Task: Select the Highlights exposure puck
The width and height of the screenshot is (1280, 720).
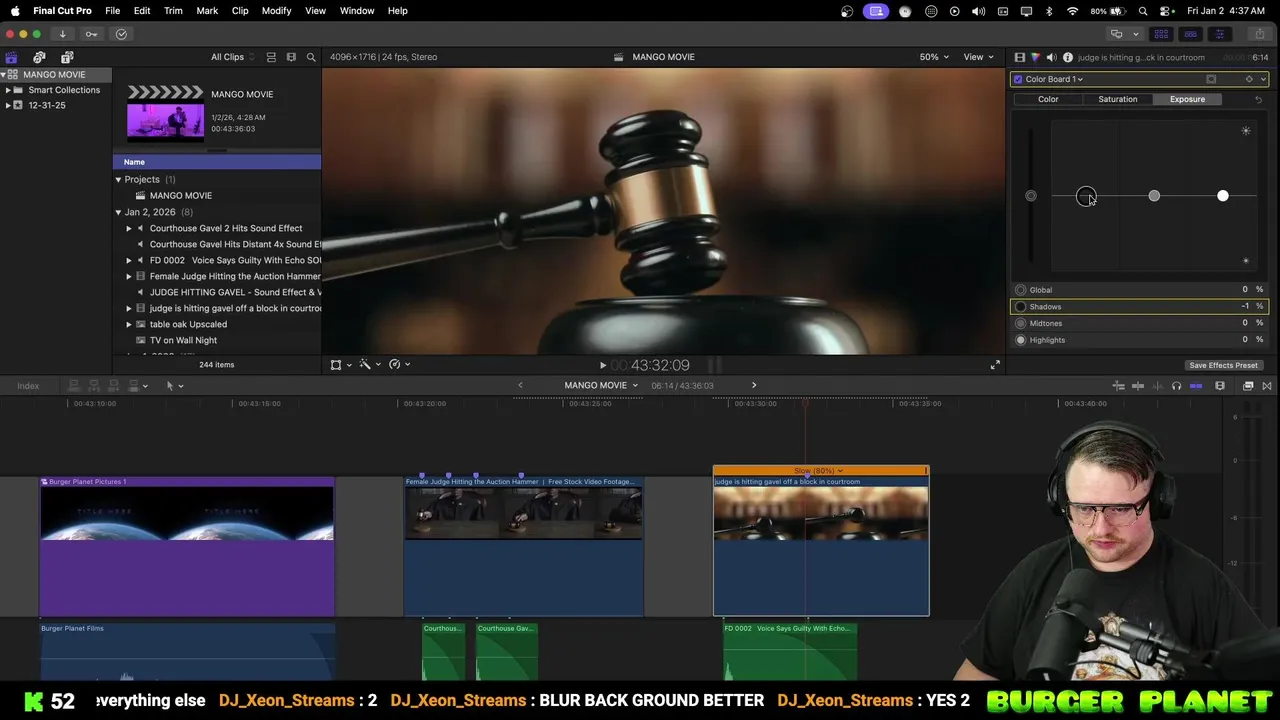Action: pos(1222,196)
